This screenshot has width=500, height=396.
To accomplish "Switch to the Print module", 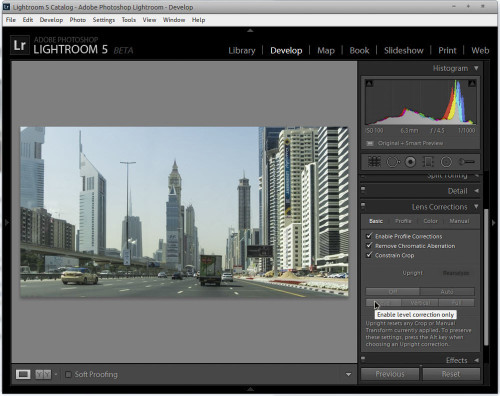I will click(x=447, y=51).
